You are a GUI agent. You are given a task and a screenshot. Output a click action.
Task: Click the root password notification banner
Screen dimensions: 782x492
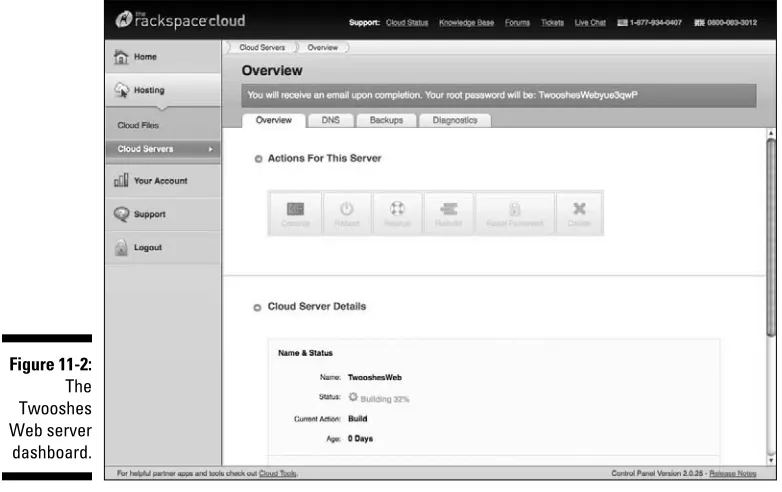[x=499, y=96]
